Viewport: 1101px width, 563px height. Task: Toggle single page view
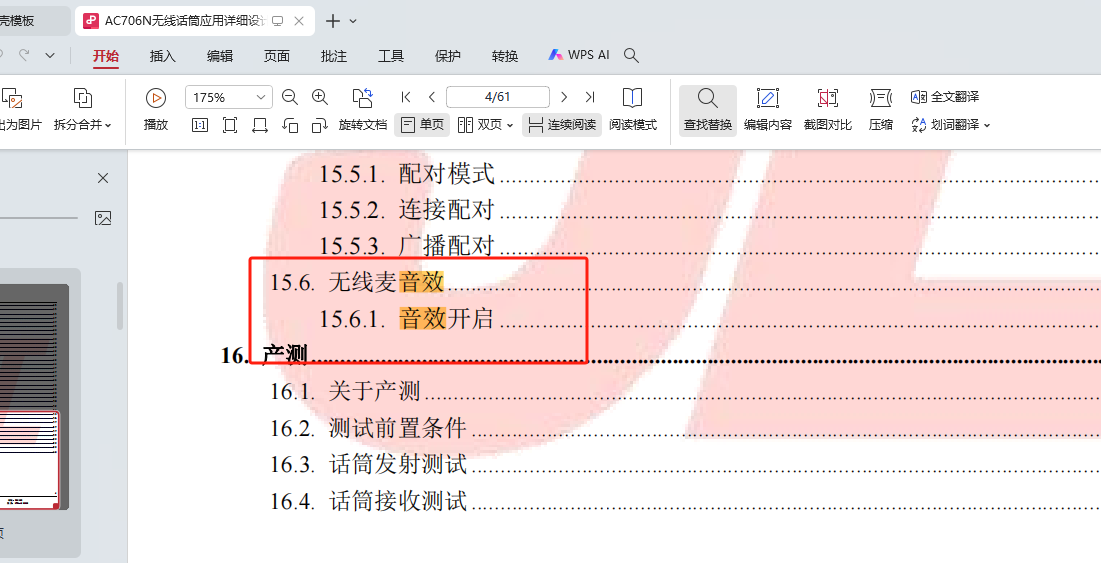click(x=422, y=125)
